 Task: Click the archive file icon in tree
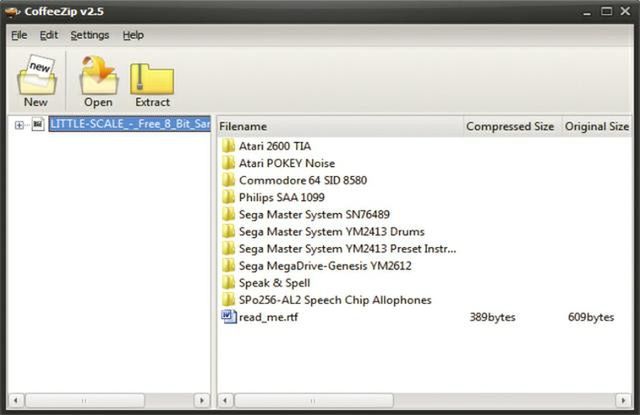38,124
